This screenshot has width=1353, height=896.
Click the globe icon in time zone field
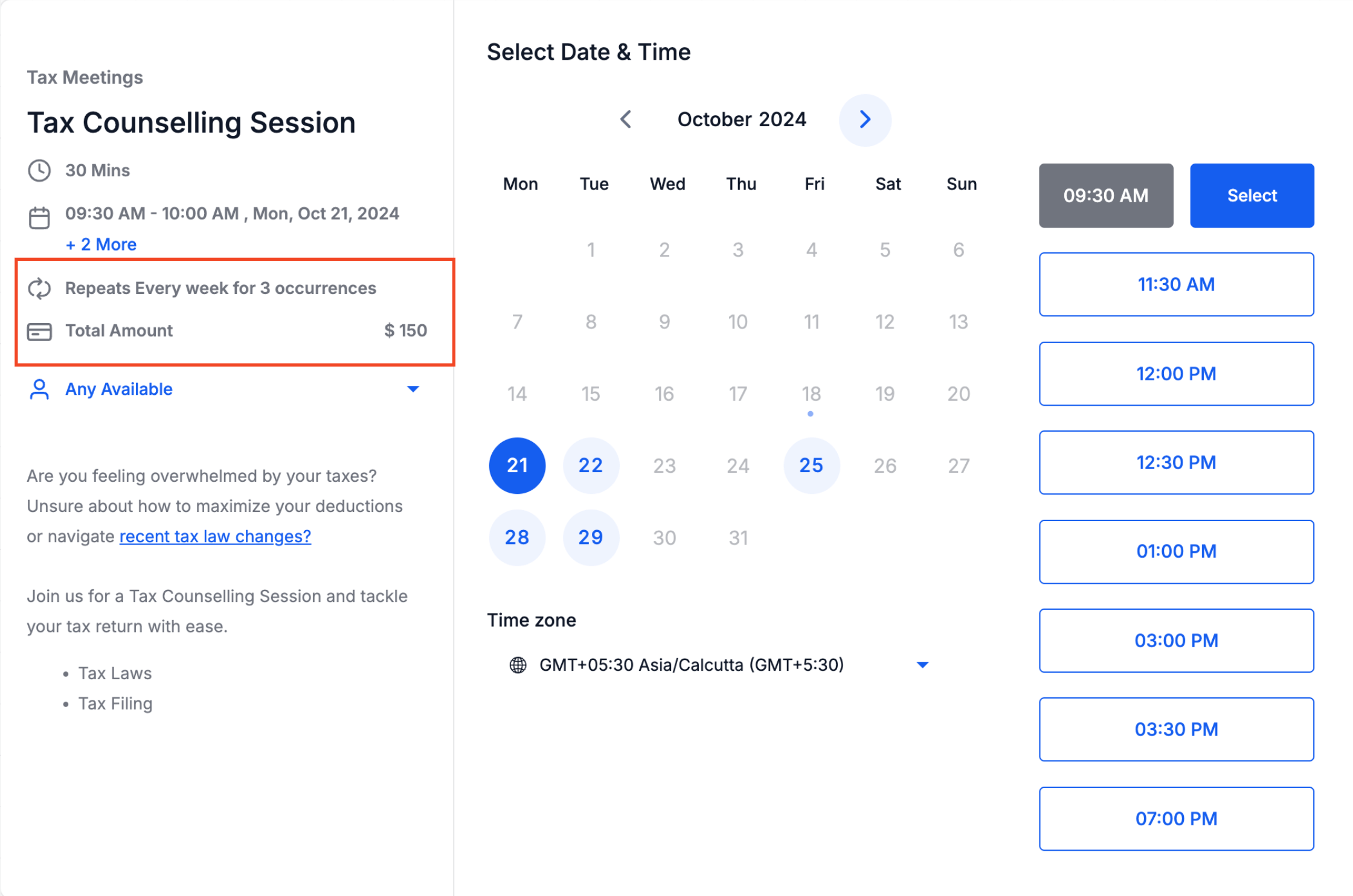tap(518, 665)
